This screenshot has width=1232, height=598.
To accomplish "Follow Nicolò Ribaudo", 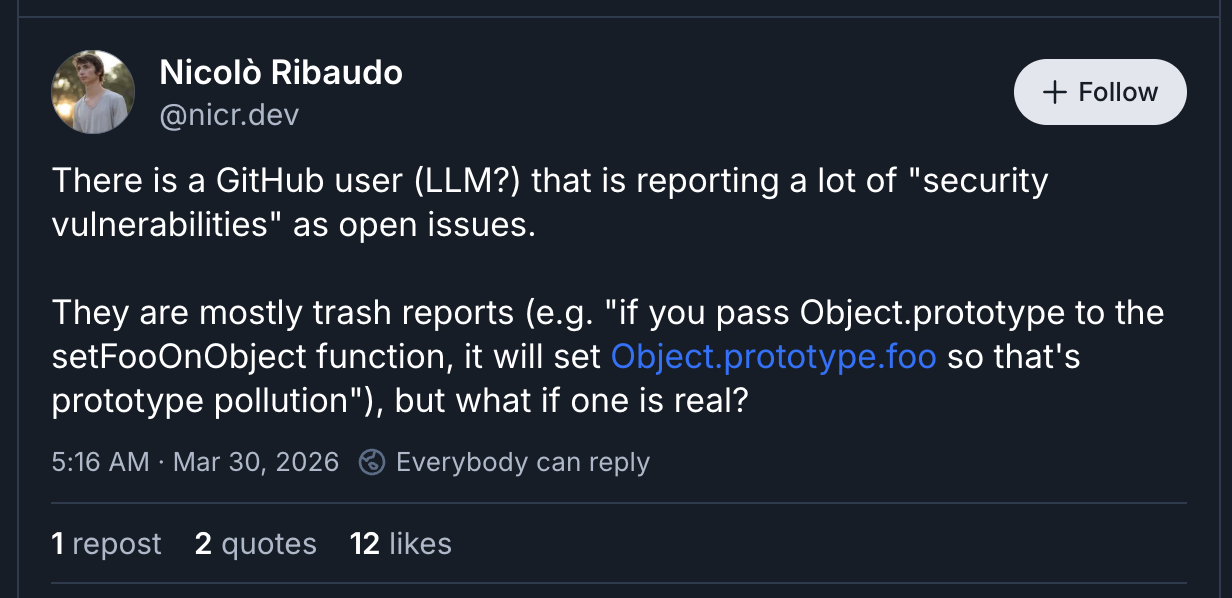I will point(1100,92).
